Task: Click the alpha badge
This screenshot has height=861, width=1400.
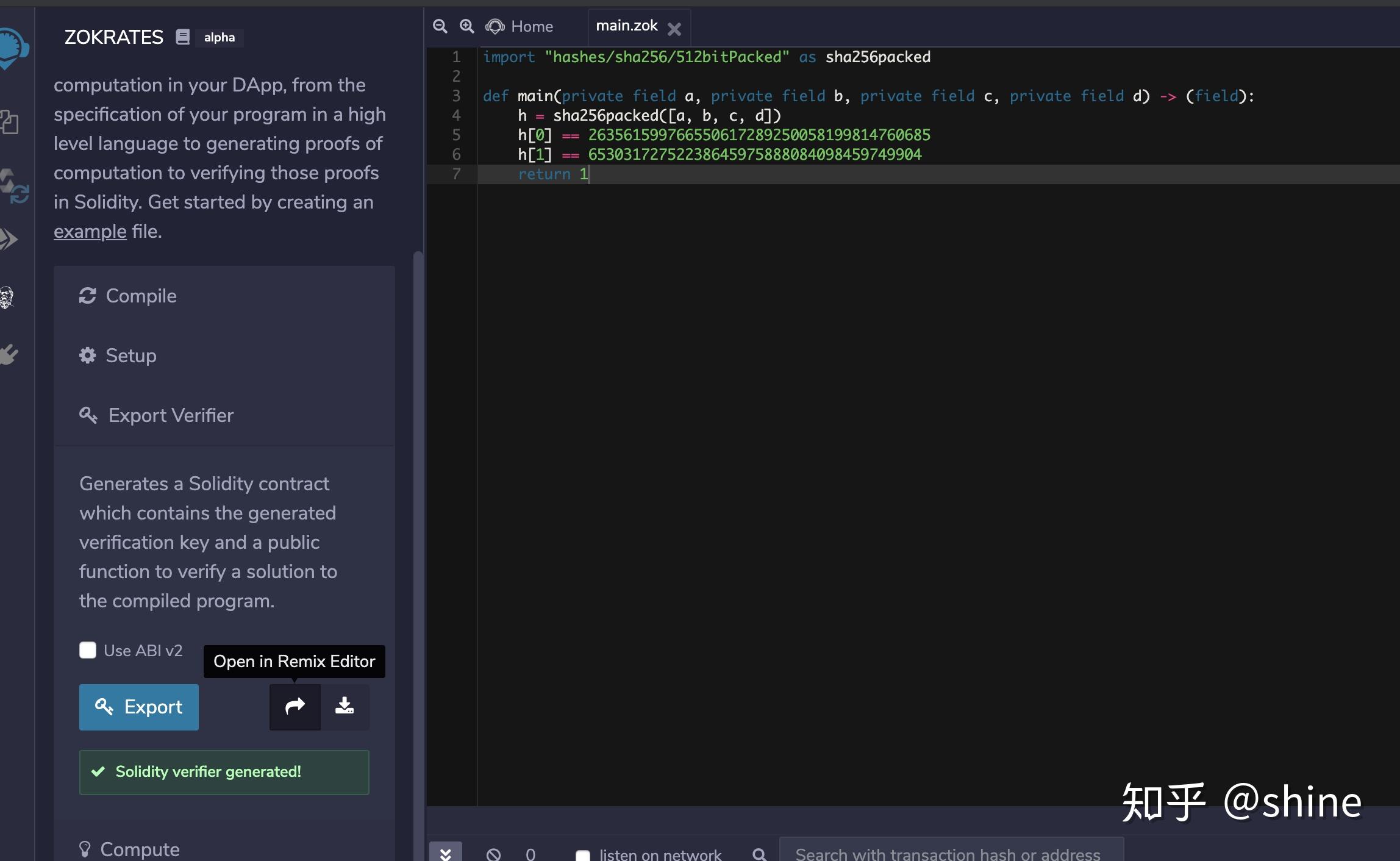Action: click(x=220, y=37)
